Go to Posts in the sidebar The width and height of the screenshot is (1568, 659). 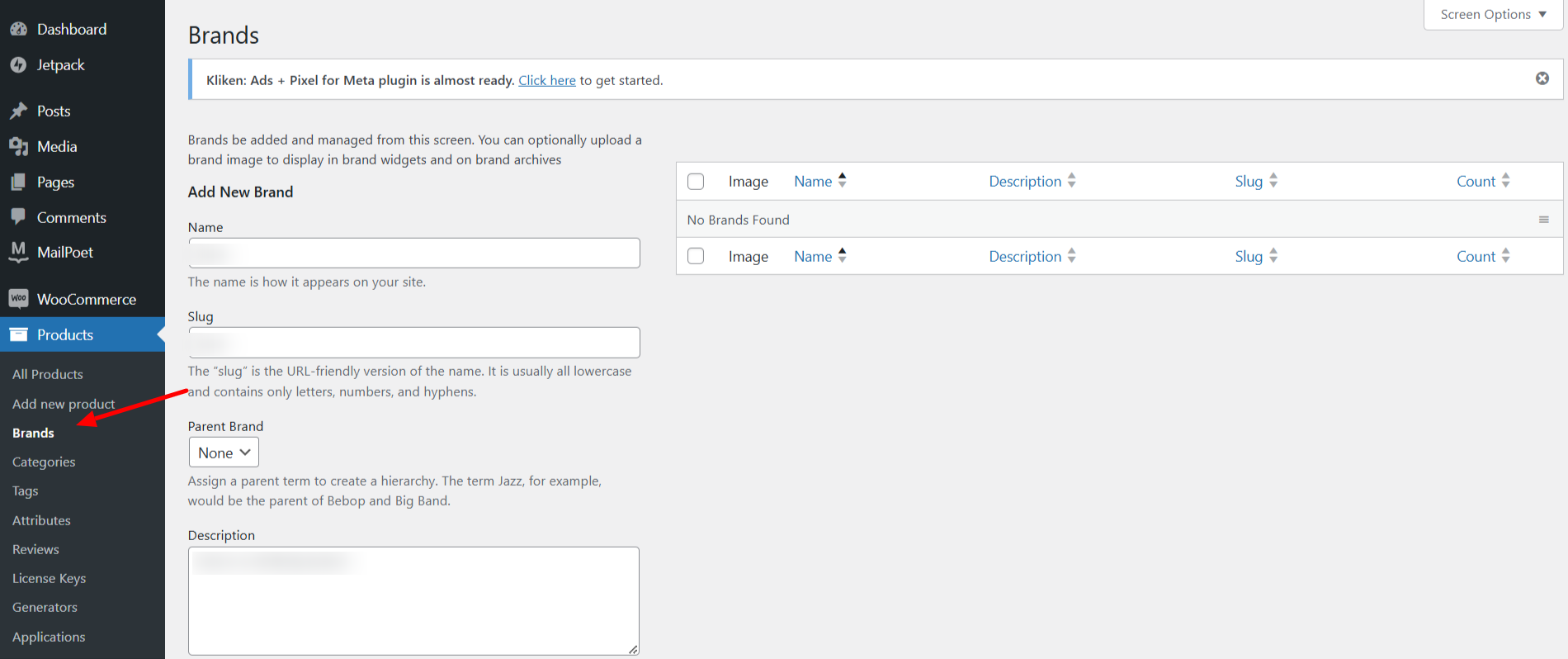point(54,111)
